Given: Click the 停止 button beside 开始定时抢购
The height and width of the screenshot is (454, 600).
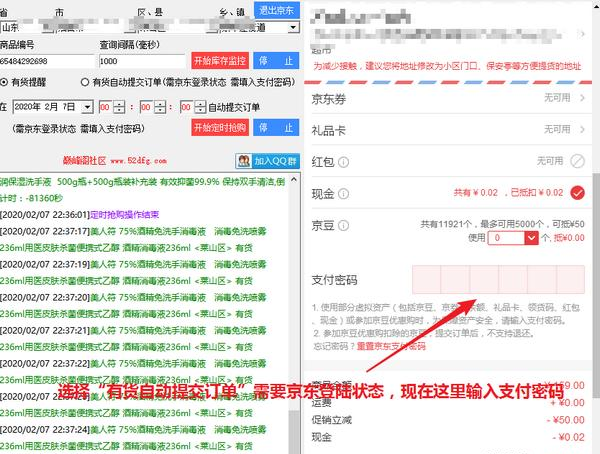Looking at the screenshot, I should pos(276,127).
